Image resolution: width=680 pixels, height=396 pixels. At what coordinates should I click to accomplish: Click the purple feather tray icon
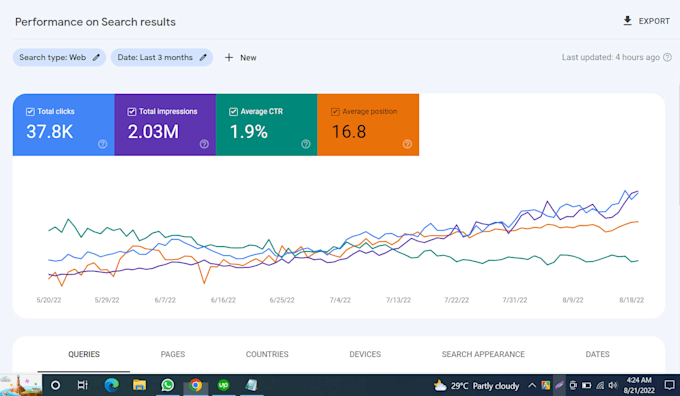tap(559, 385)
